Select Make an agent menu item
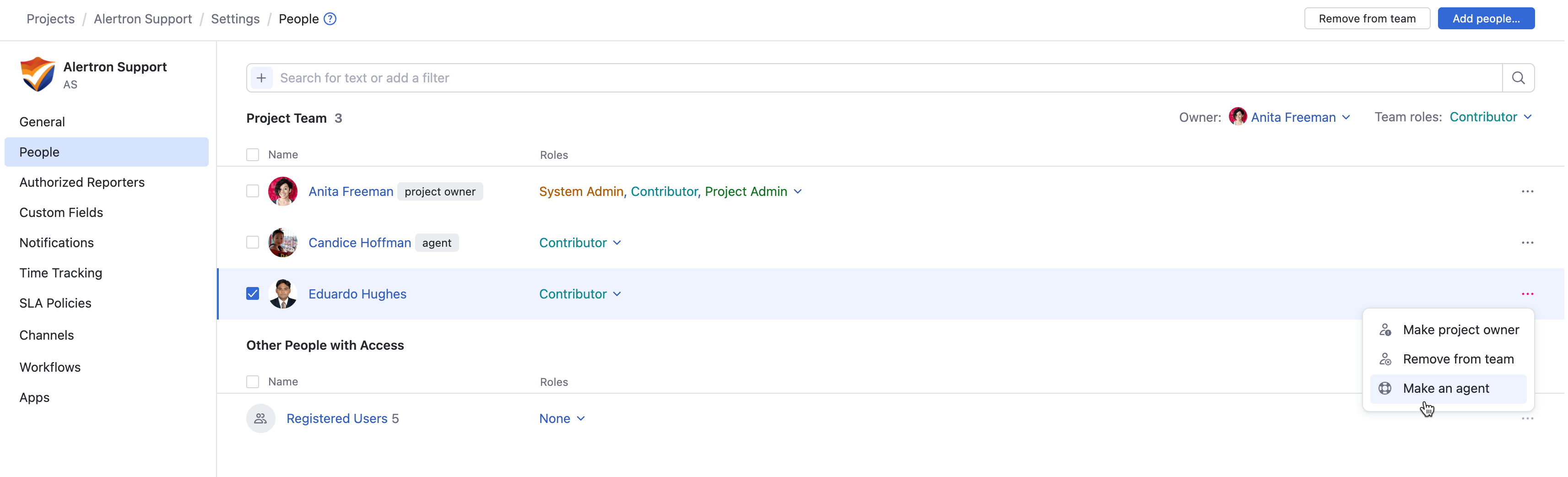 point(1448,388)
